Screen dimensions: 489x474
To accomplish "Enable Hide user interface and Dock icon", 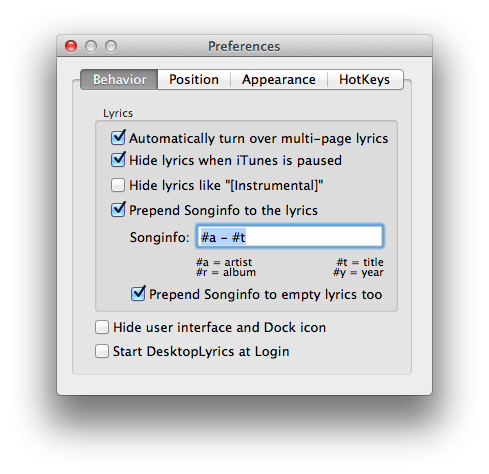I will point(102,327).
